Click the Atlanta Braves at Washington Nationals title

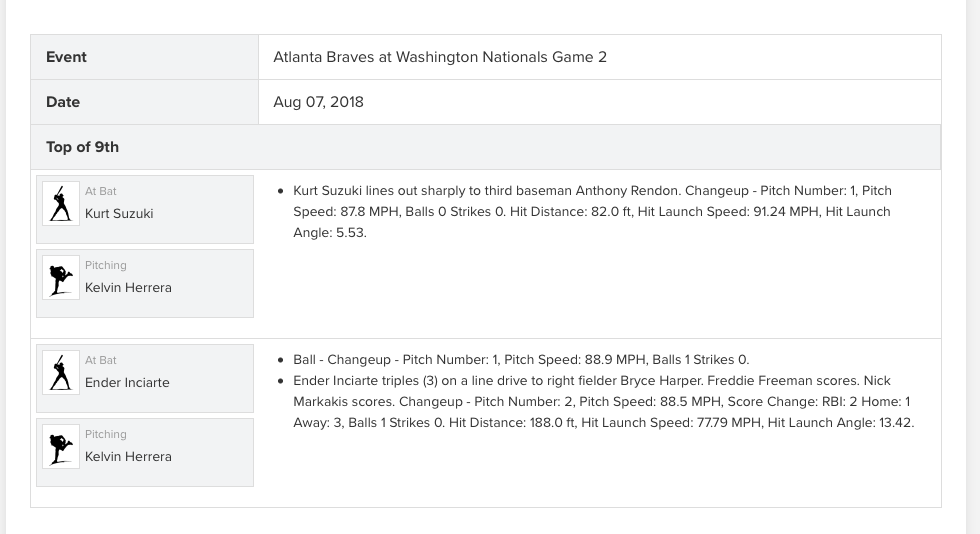pyautogui.click(x=440, y=57)
